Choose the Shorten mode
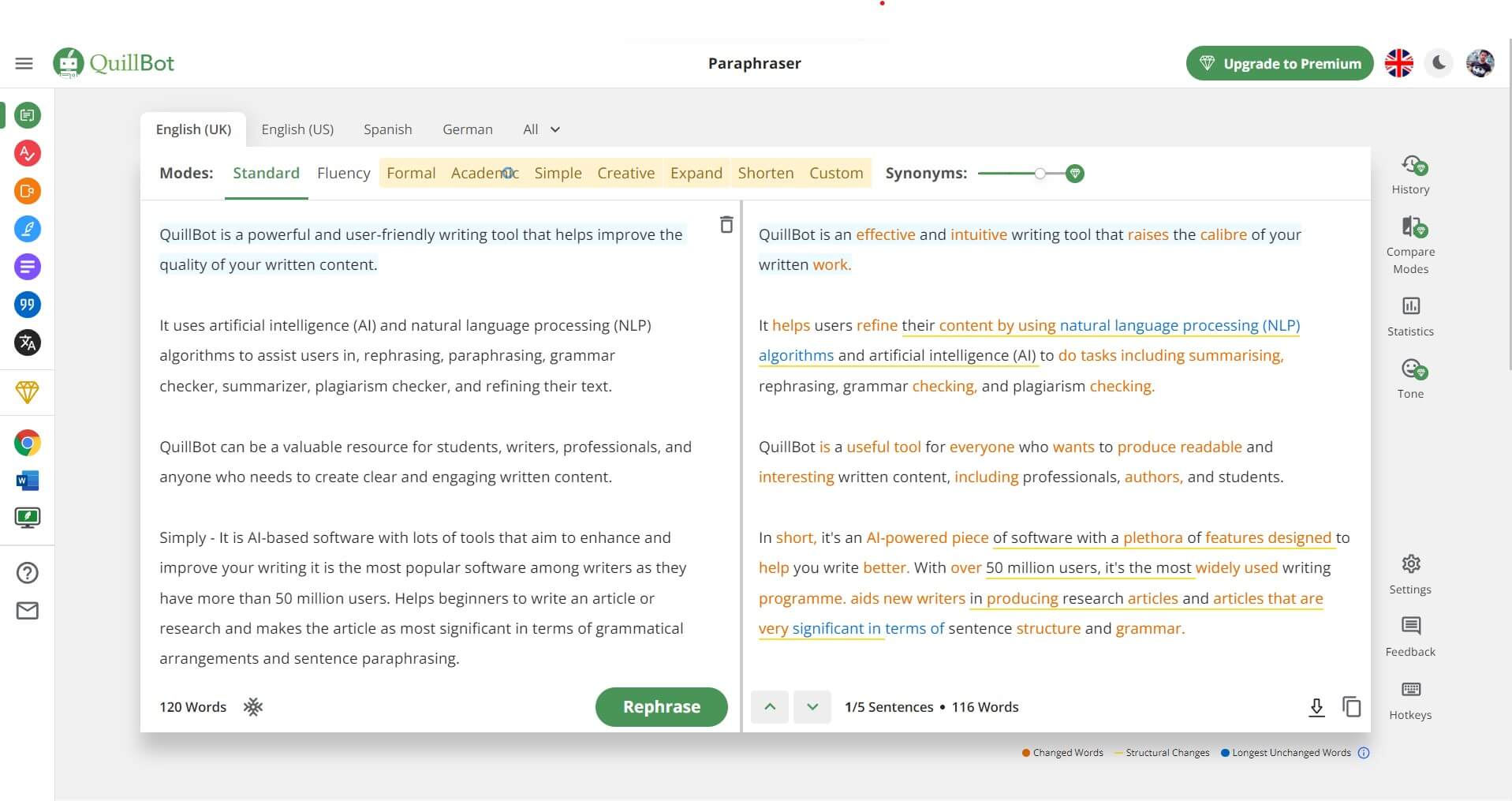The image size is (1512, 801). (x=765, y=173)
